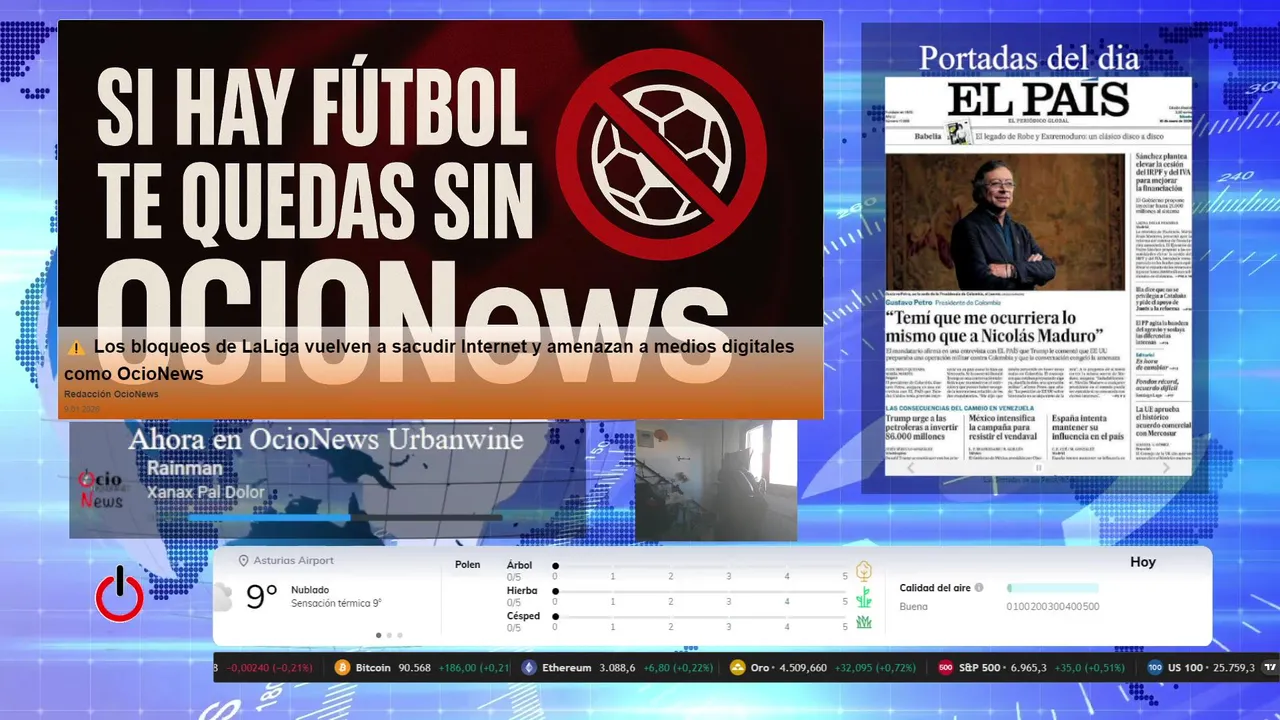Pause the newspaper cover slideshow
Viewport: 1280px width, 720px height.
coord(1038,468)
